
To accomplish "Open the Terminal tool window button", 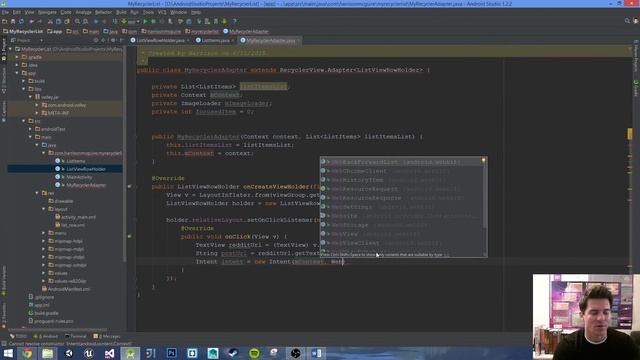I will pyautogui.click(x=76, y=336).
